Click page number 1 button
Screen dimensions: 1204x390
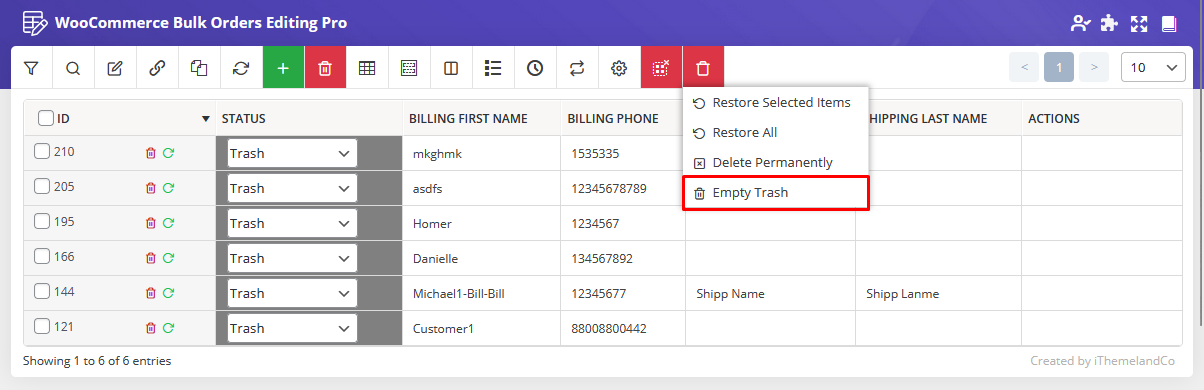click(1059, 68)
